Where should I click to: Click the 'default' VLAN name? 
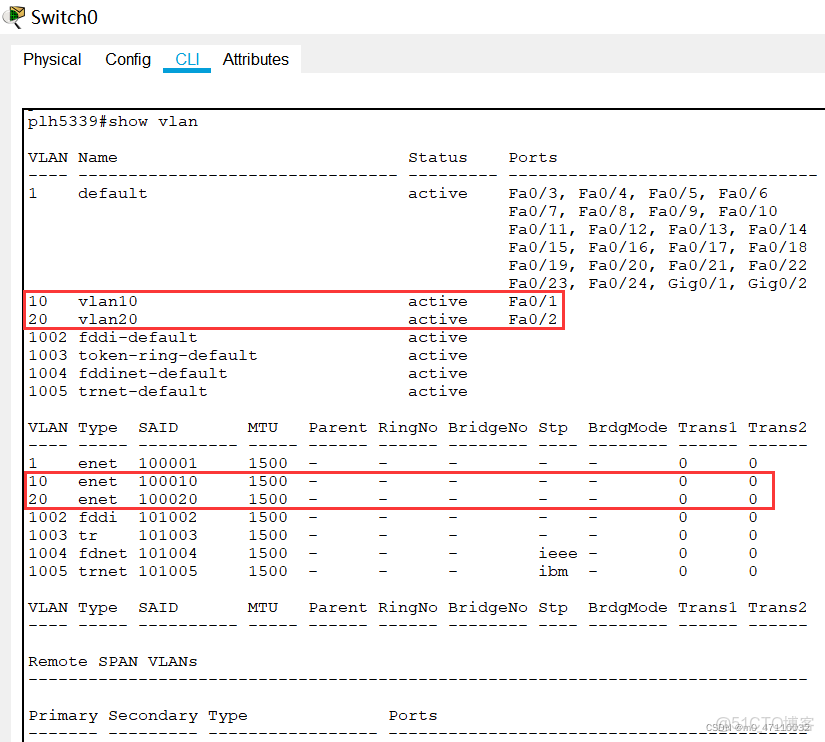[113, 193]
